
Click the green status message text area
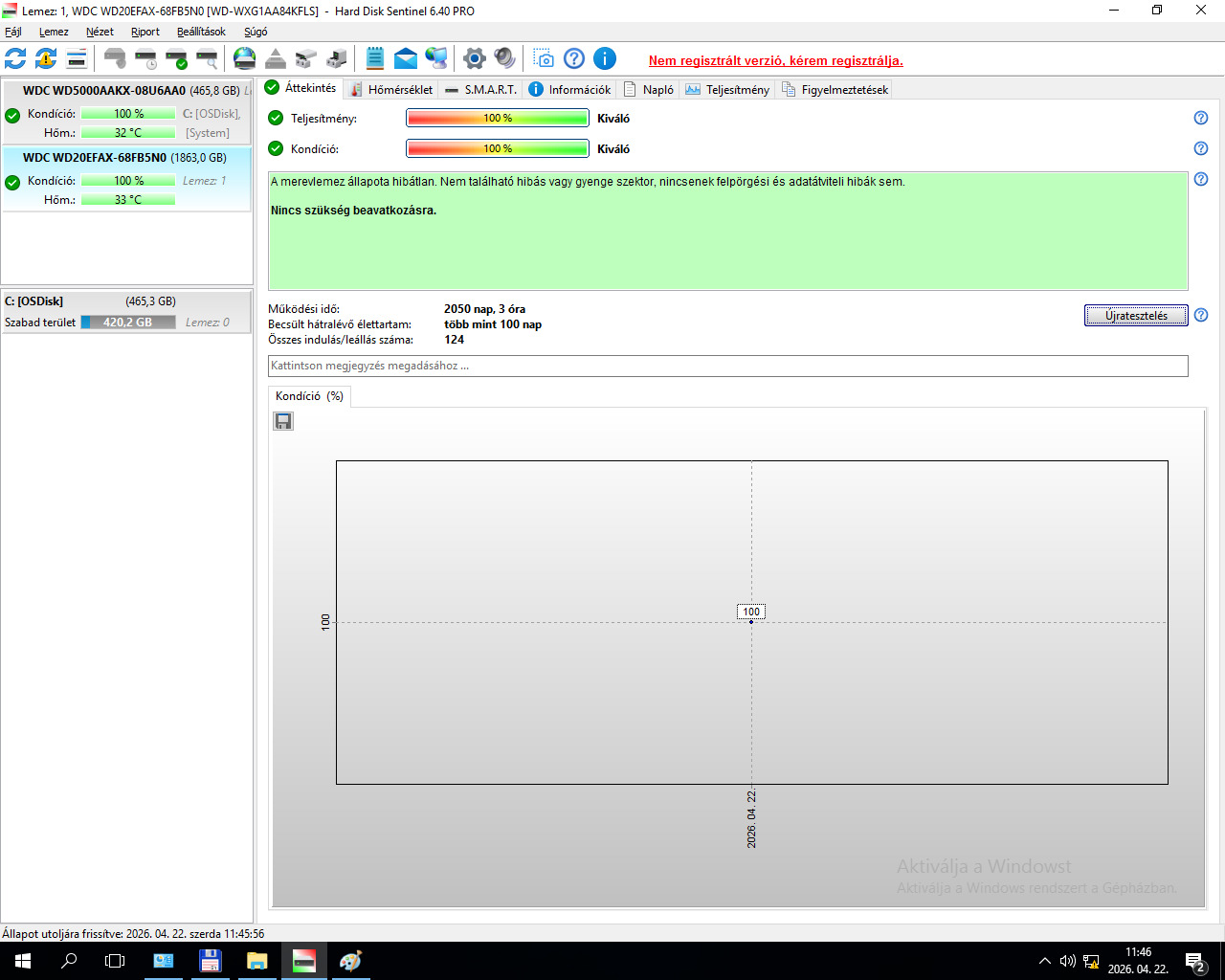[727, 231]
